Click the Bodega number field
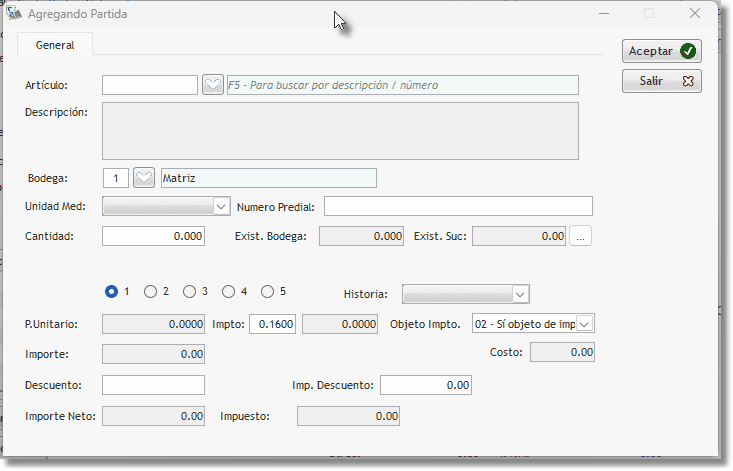This screenshot has width=733, height=471. pyautogui.click(x=115, y=178)
